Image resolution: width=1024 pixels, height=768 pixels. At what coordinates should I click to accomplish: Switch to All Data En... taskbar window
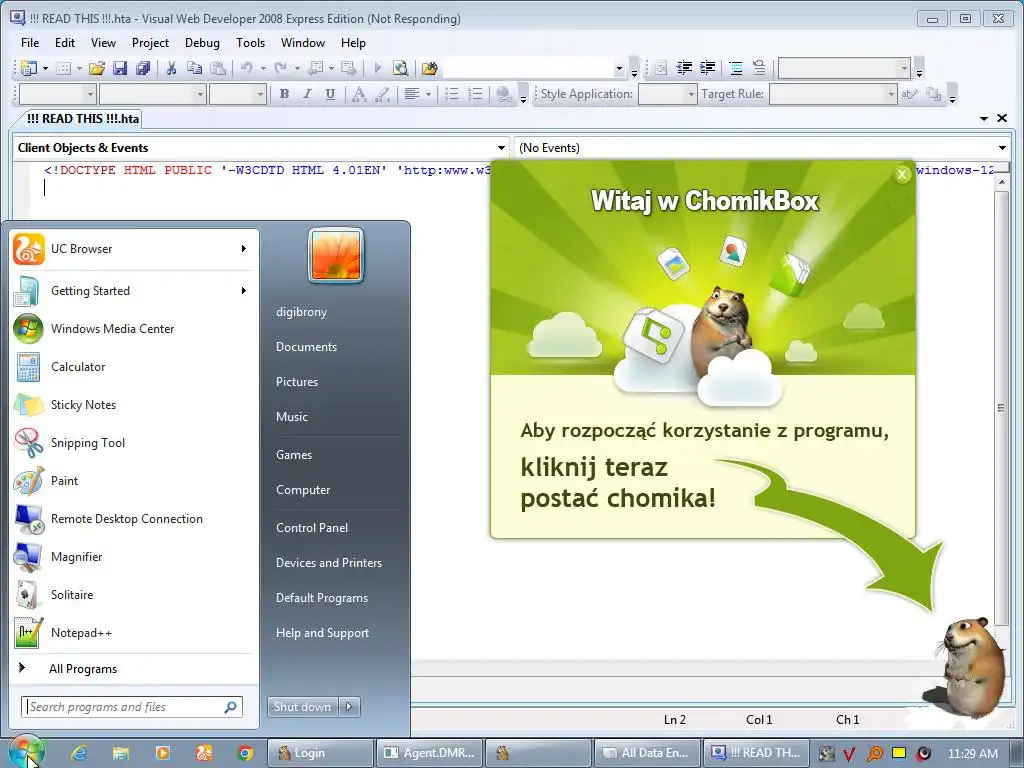646,753
